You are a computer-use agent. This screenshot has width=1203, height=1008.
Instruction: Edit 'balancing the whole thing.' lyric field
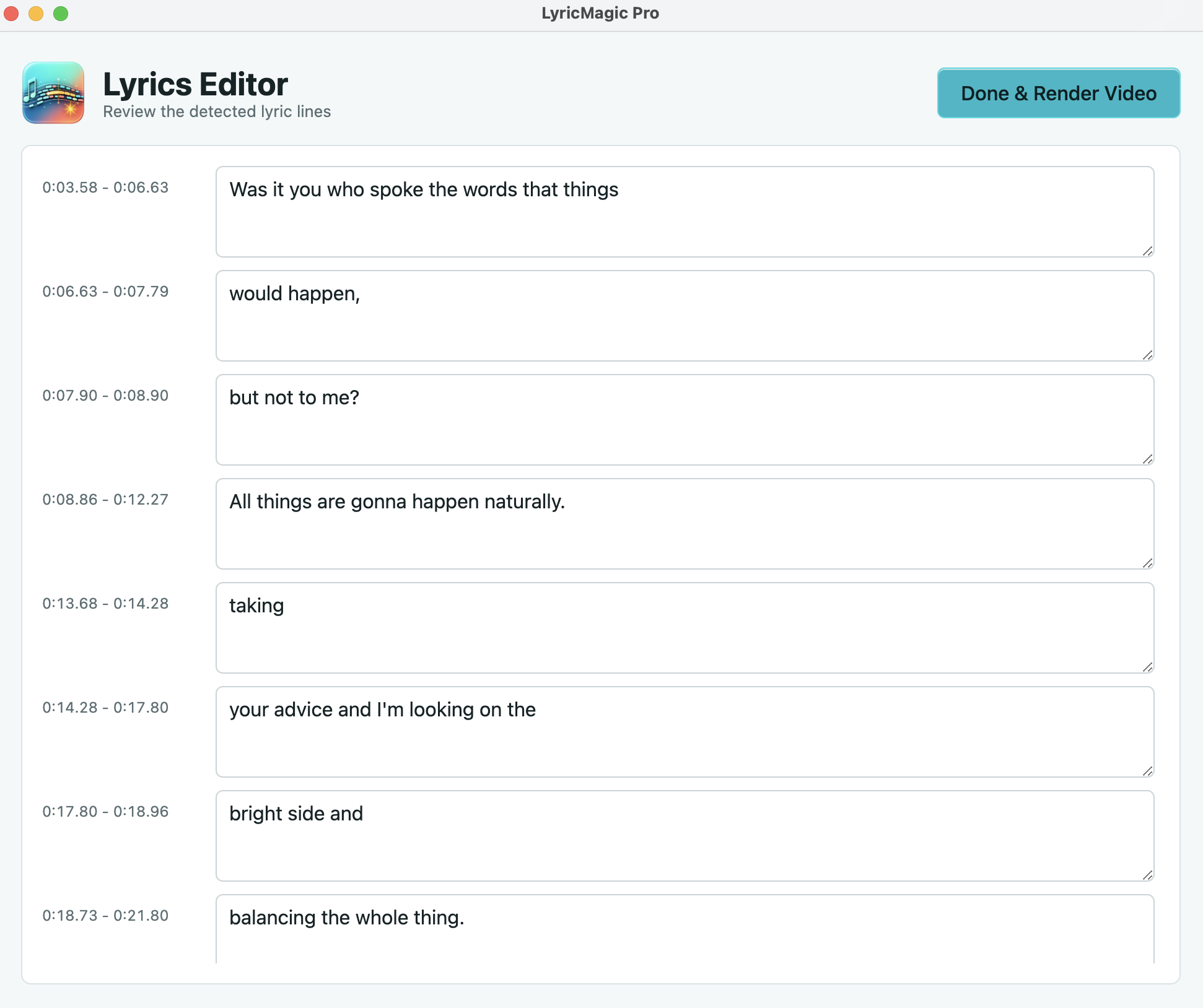pyautogui.click(x=685, y=929)
